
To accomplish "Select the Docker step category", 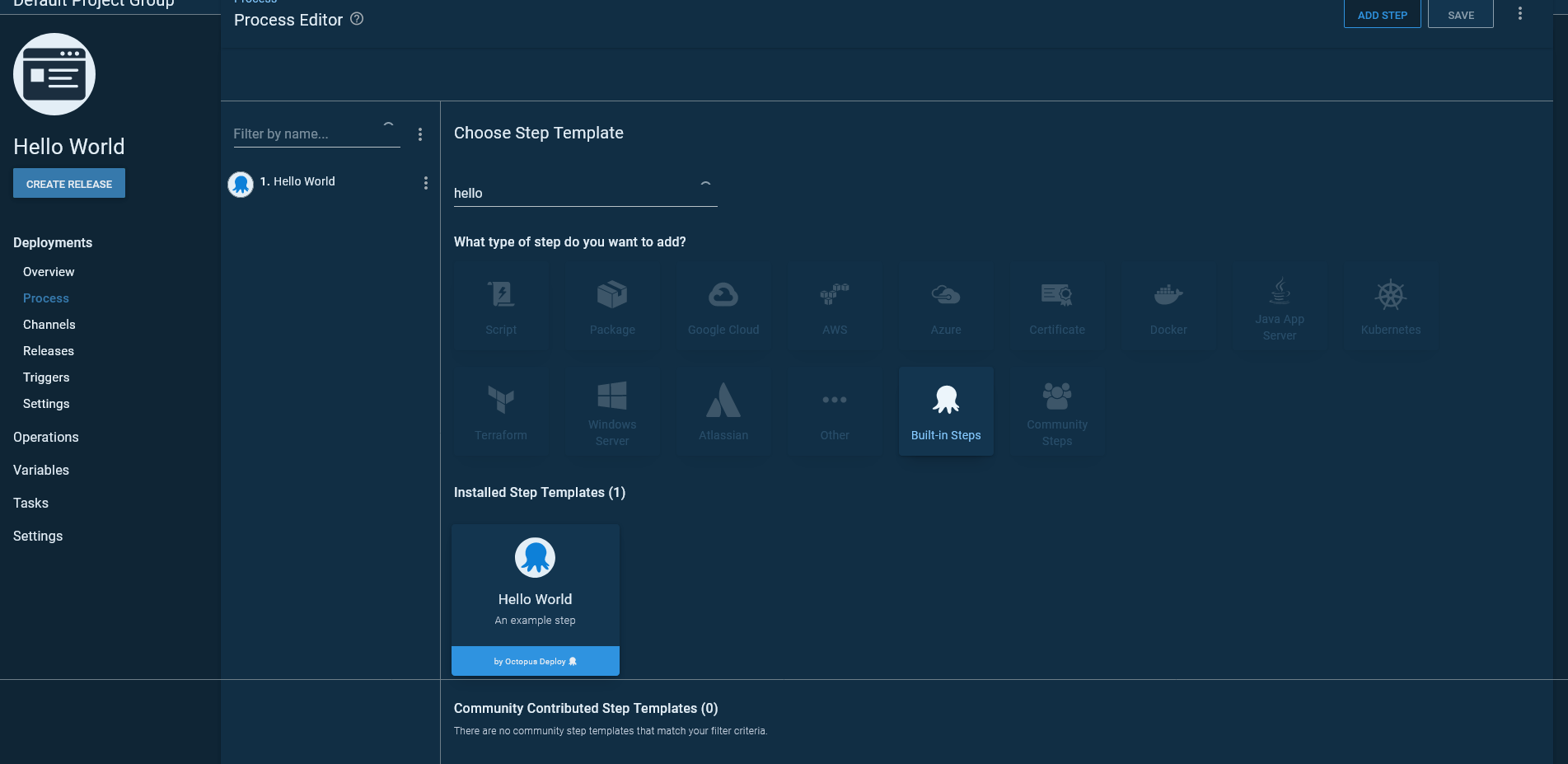I will (x=1168, y=307).
